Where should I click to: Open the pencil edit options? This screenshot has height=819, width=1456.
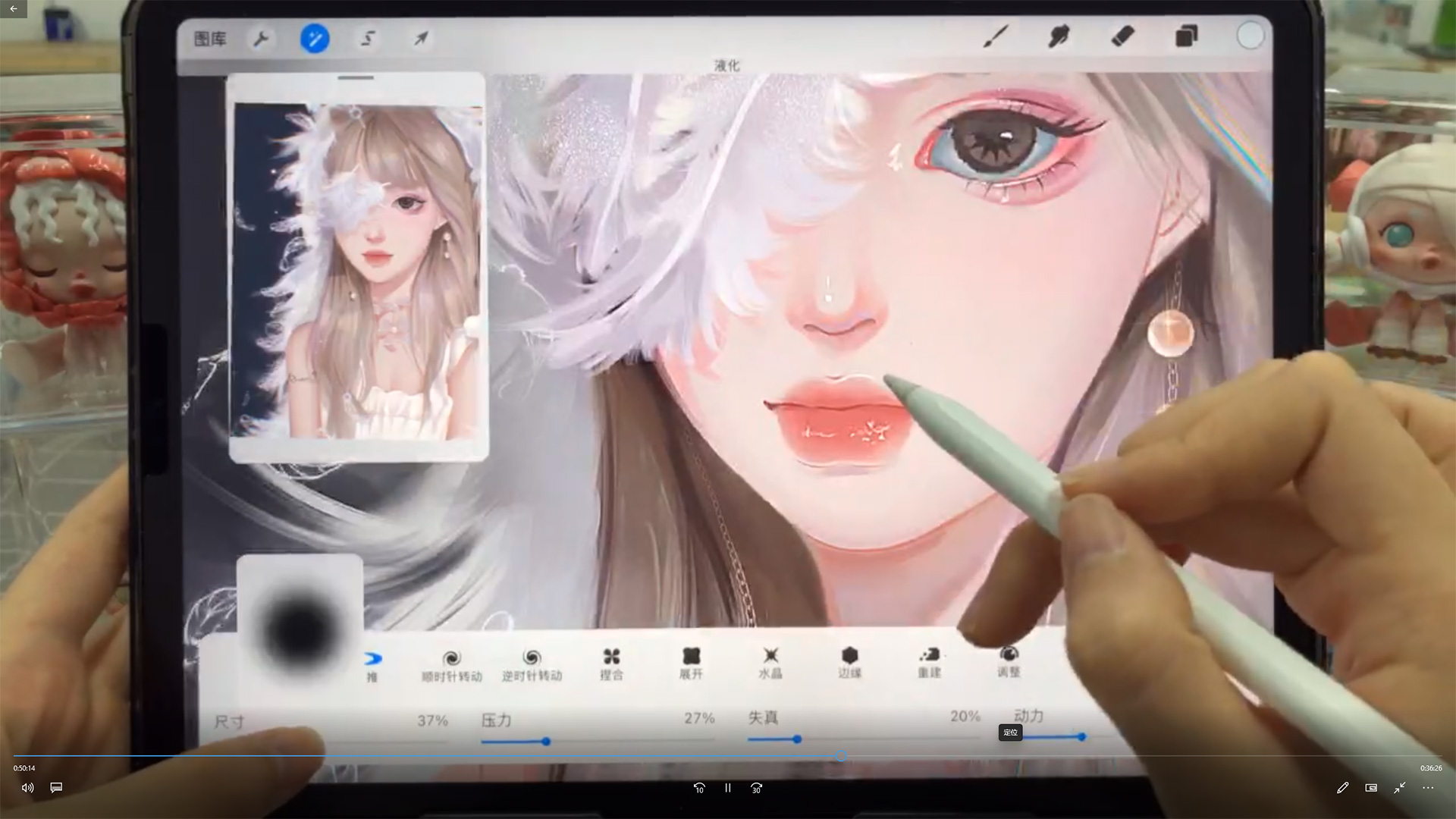pos(1342,788)
